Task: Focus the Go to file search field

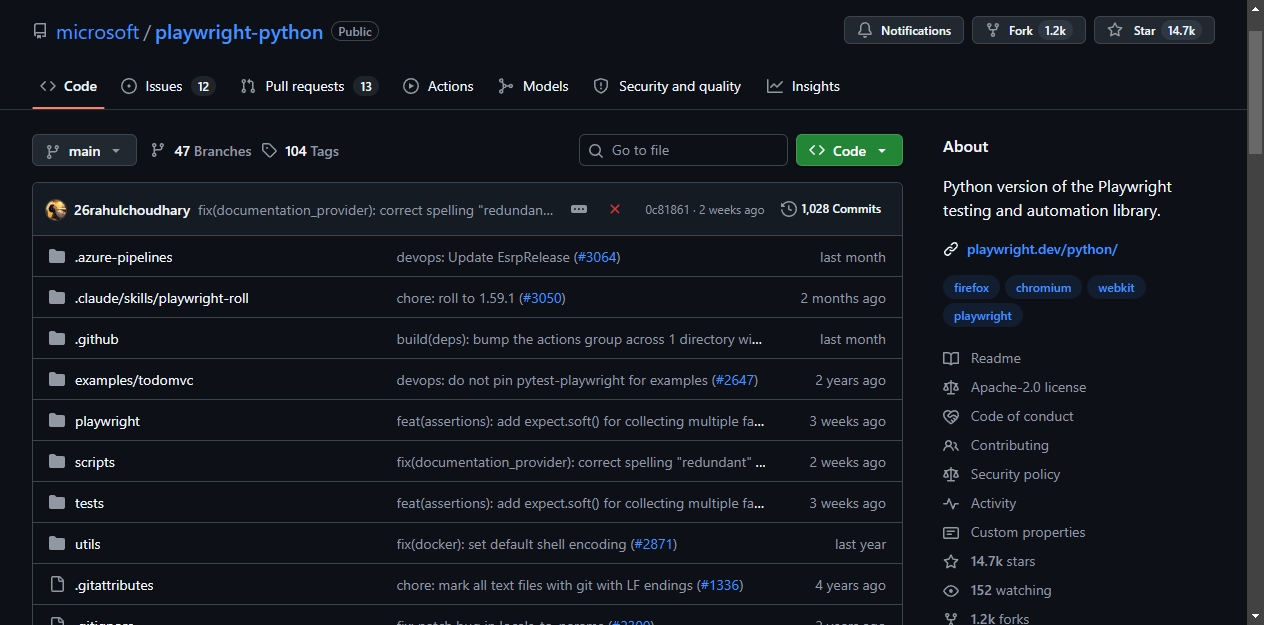Action: pos(683,150)
